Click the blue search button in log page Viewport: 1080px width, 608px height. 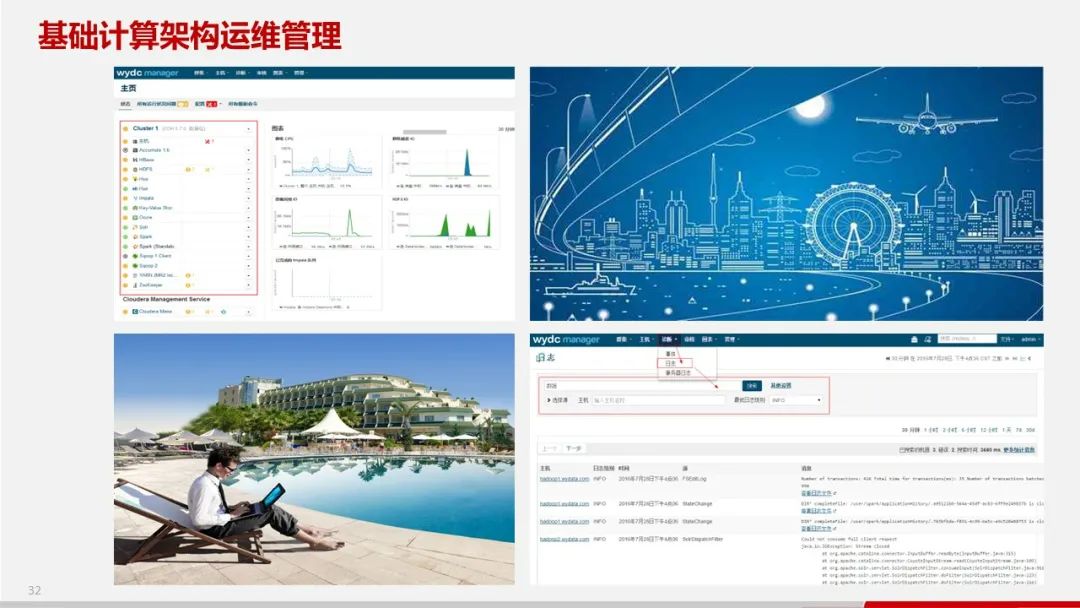pos(751,386)
